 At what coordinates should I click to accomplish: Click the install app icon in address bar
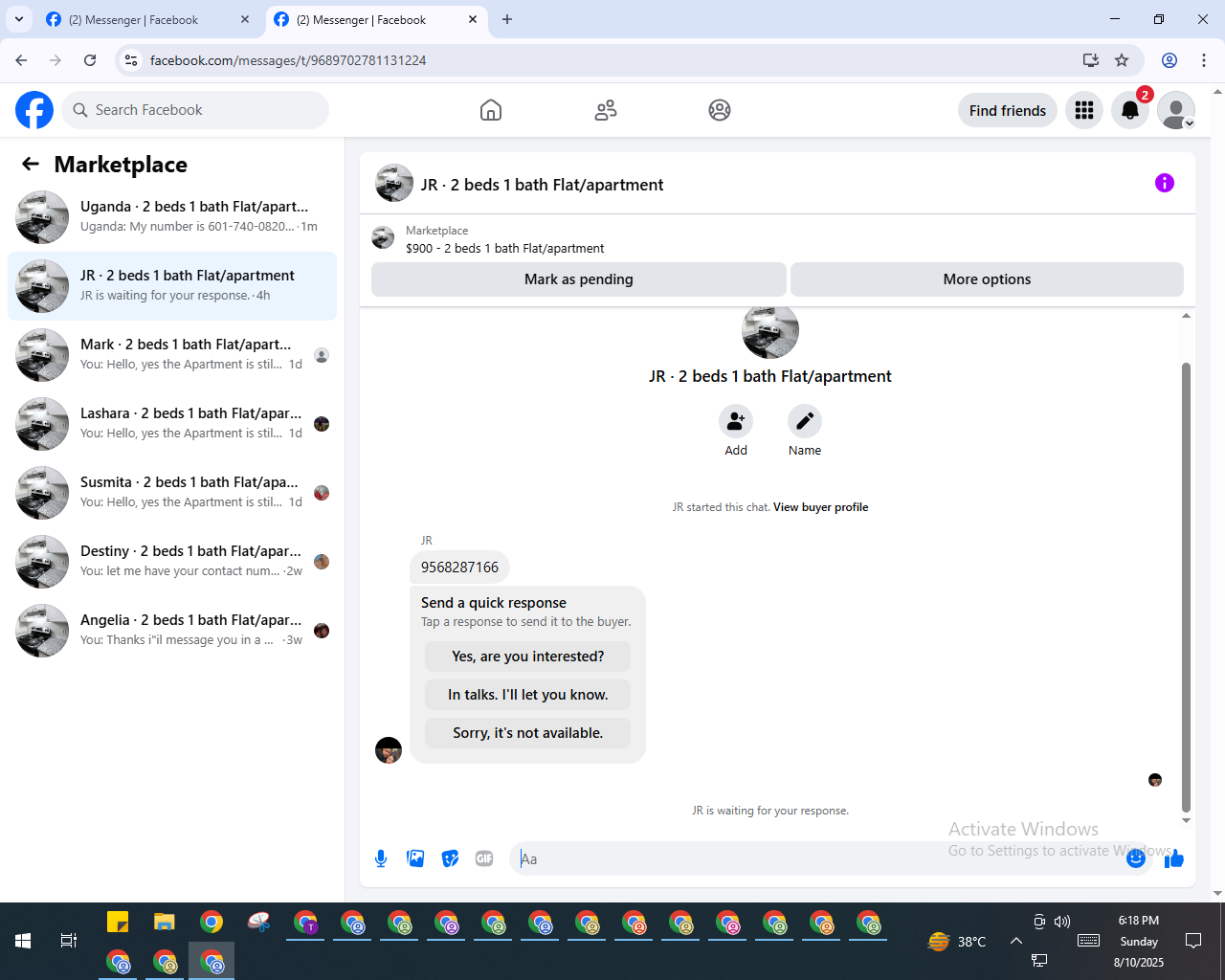click(x=1091, y=60)
